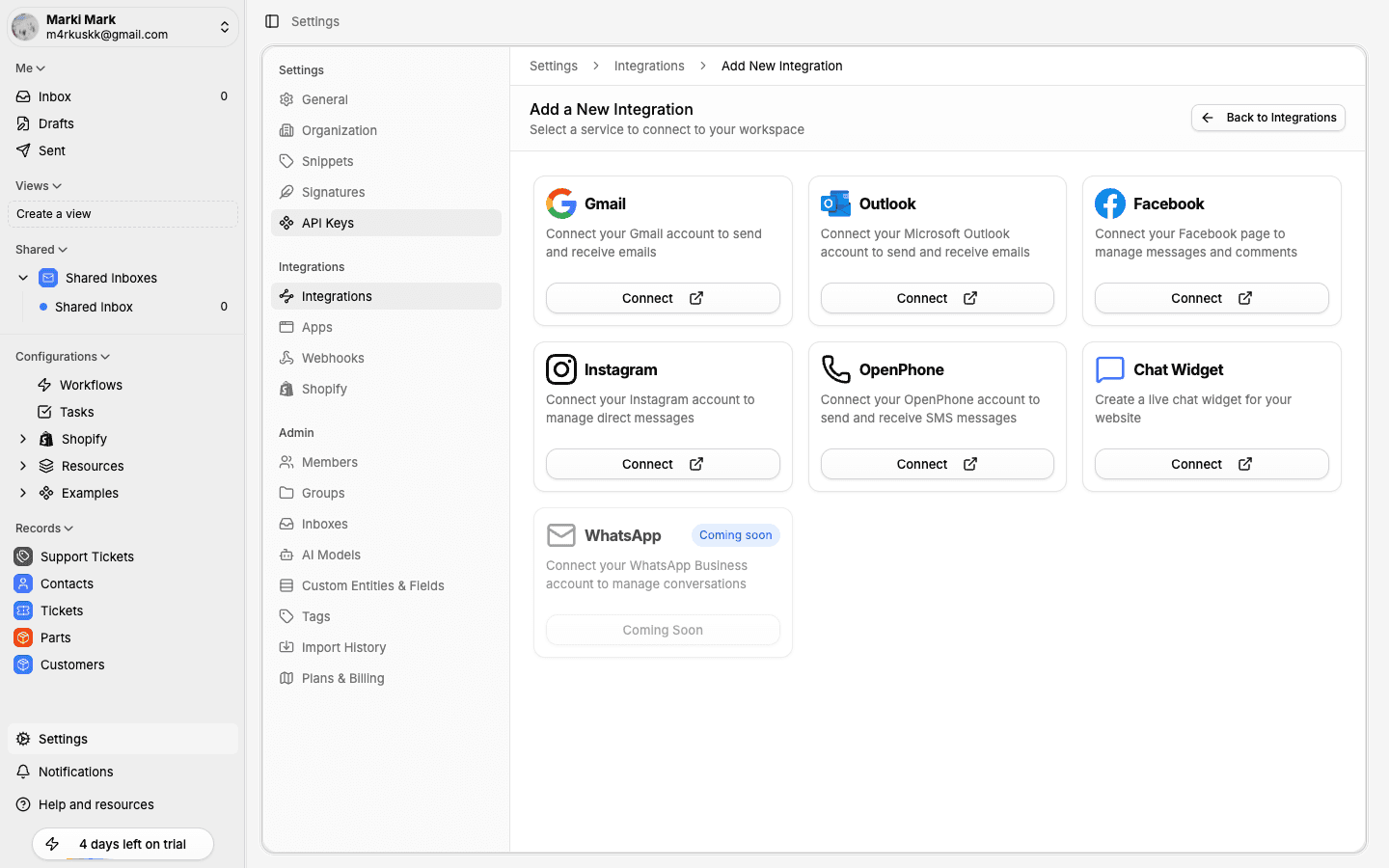This screenshot has height=868, width=1389.
Task: Open Webhooks settings icon
Action: (x=286, y=358)
